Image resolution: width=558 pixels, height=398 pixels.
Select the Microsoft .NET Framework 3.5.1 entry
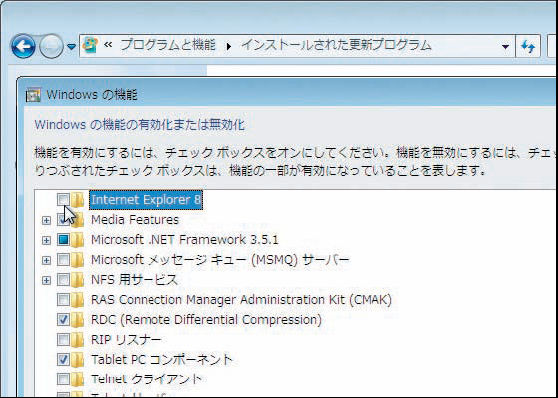(185, 240)
